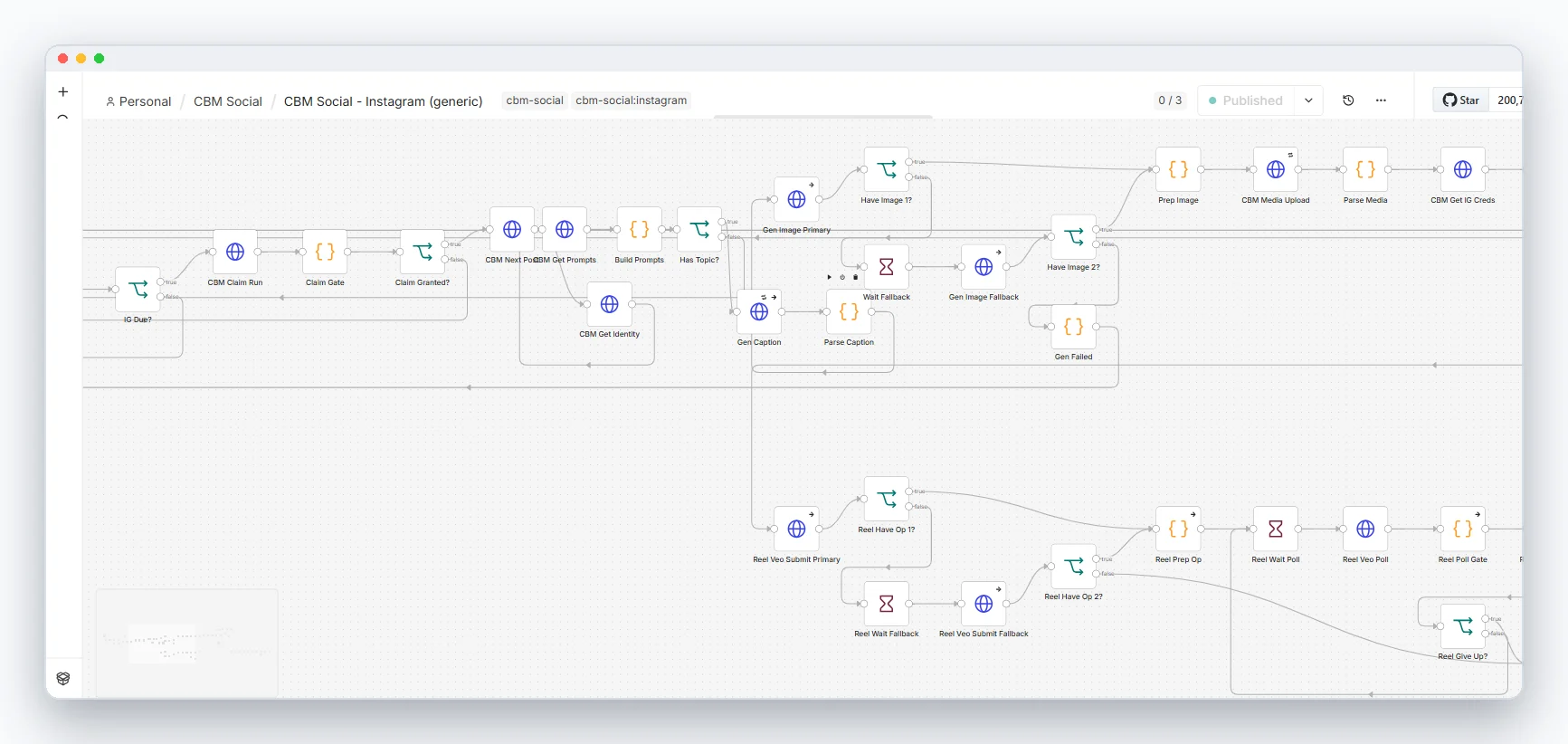Select the Parse Caption code node

[x=849, y=312]
